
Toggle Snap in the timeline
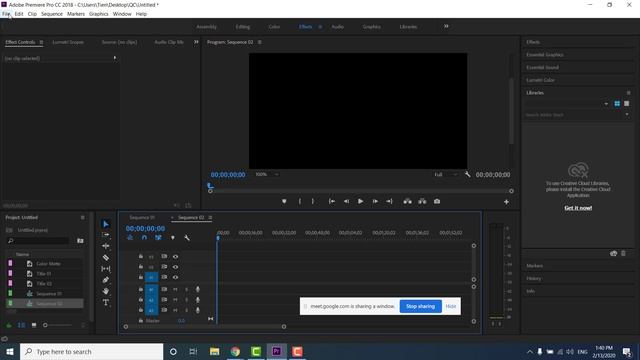pyautogui.click(x=144, y=238)
